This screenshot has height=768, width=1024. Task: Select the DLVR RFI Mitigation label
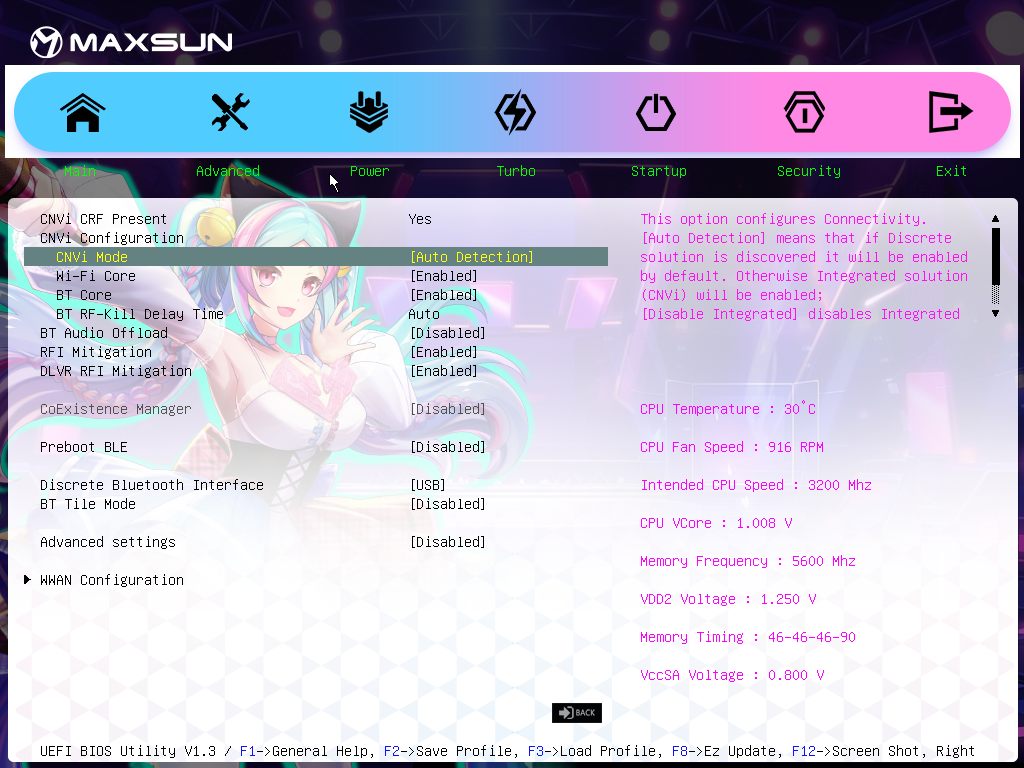pos(116,371)
